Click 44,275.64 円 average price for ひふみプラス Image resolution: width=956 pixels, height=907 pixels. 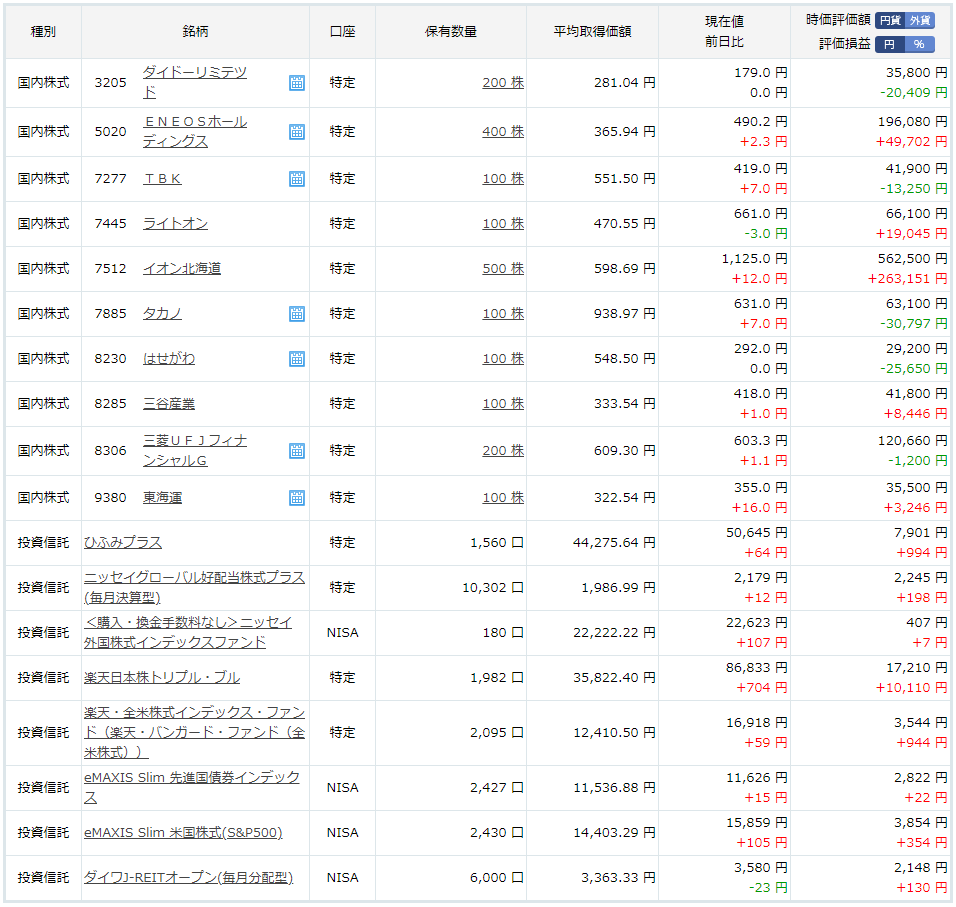[x=614, y=543]
